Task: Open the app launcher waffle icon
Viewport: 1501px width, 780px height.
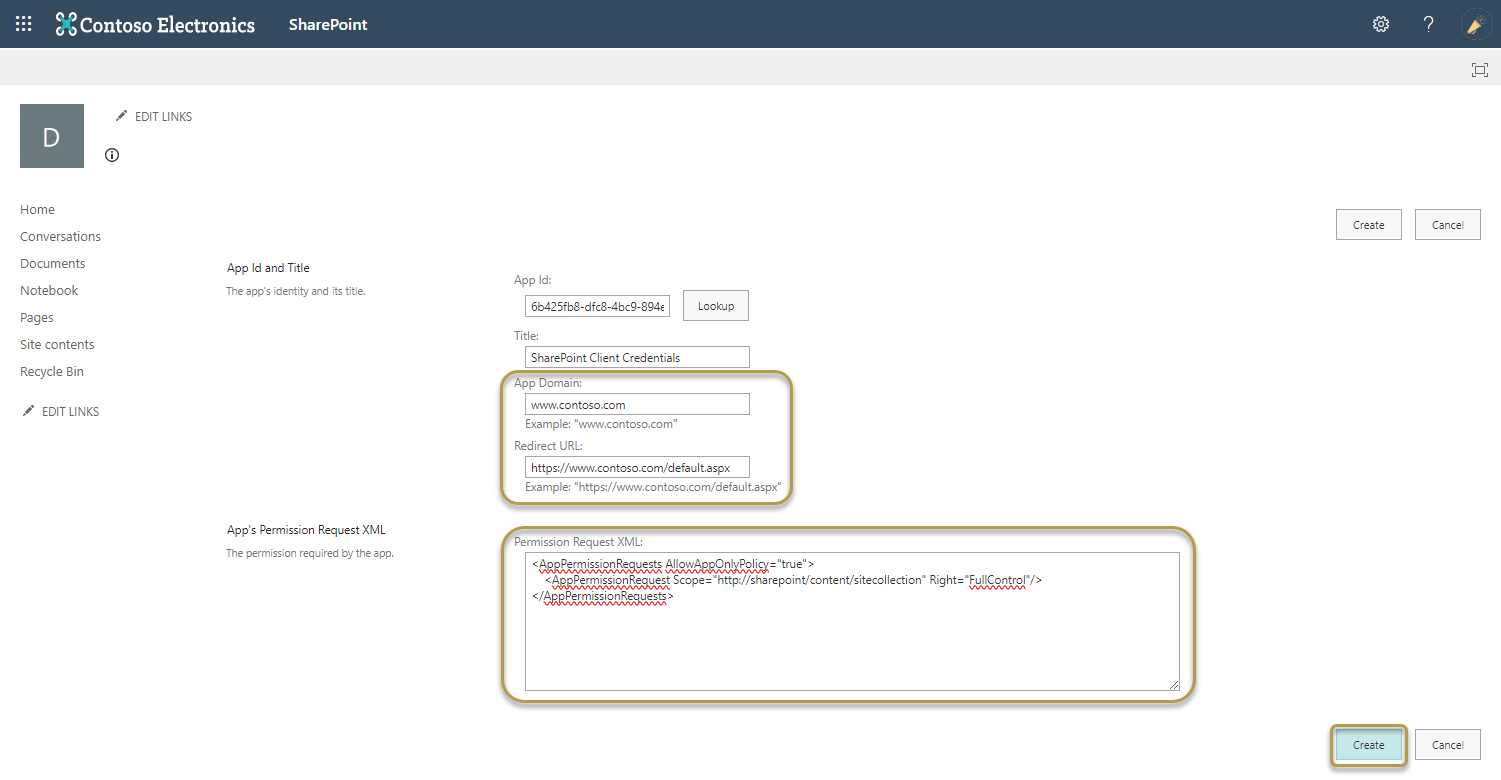Action: tap(23, 24)
